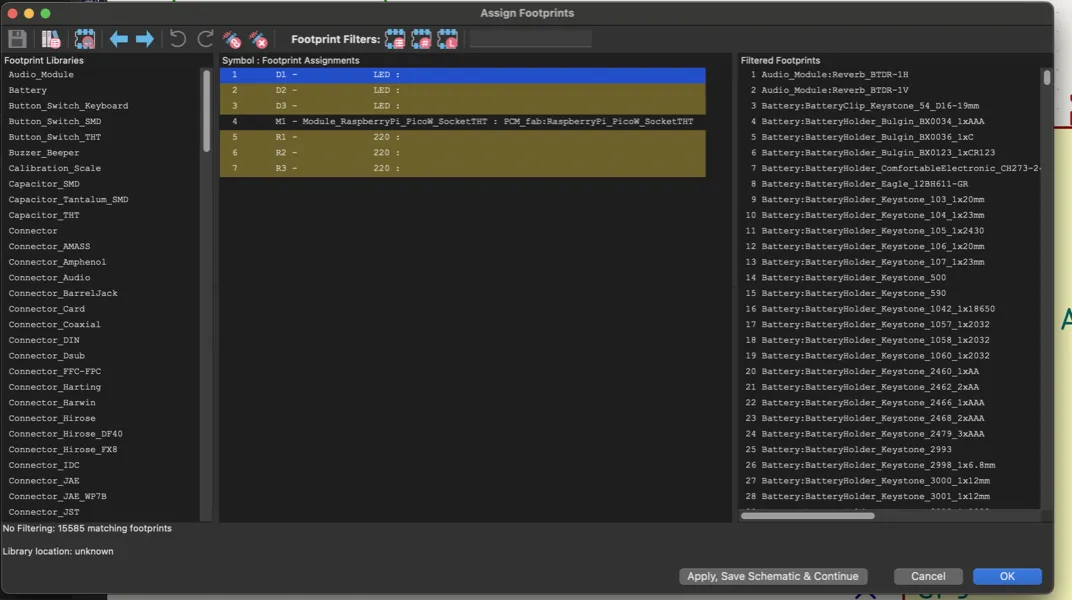Select BatteryHolder_Keystone_2993 footprint
Image resolution: width=1072 pixels, height=600 pixels.
pos(857,450)
